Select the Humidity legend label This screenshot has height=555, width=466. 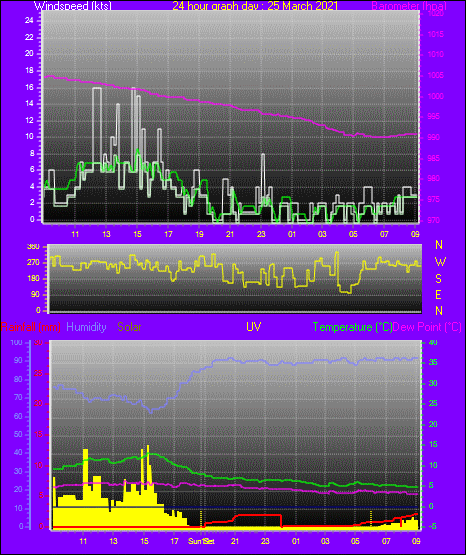point(86,327)
